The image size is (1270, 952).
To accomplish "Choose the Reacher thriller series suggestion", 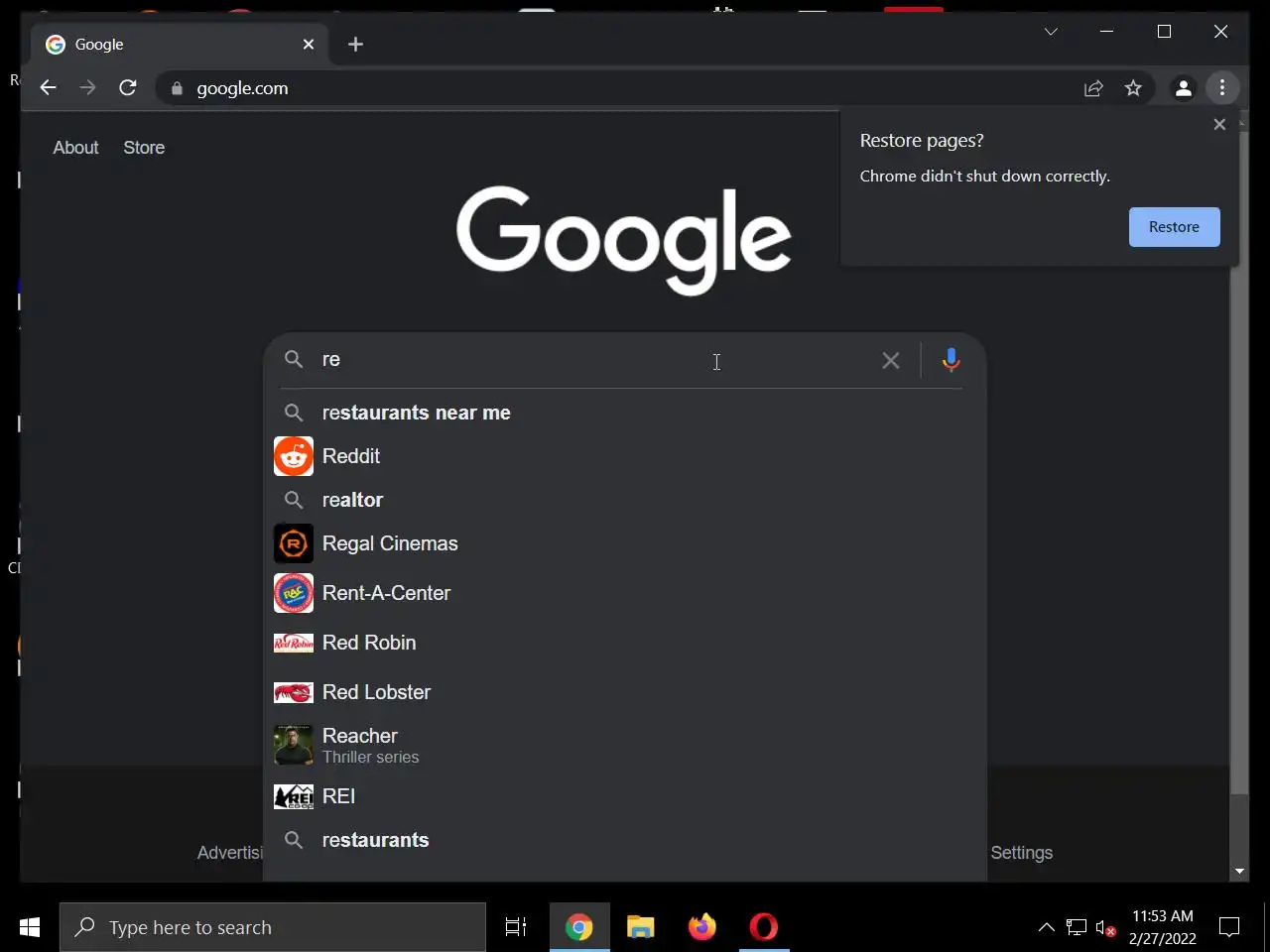I will click(625, 745).
